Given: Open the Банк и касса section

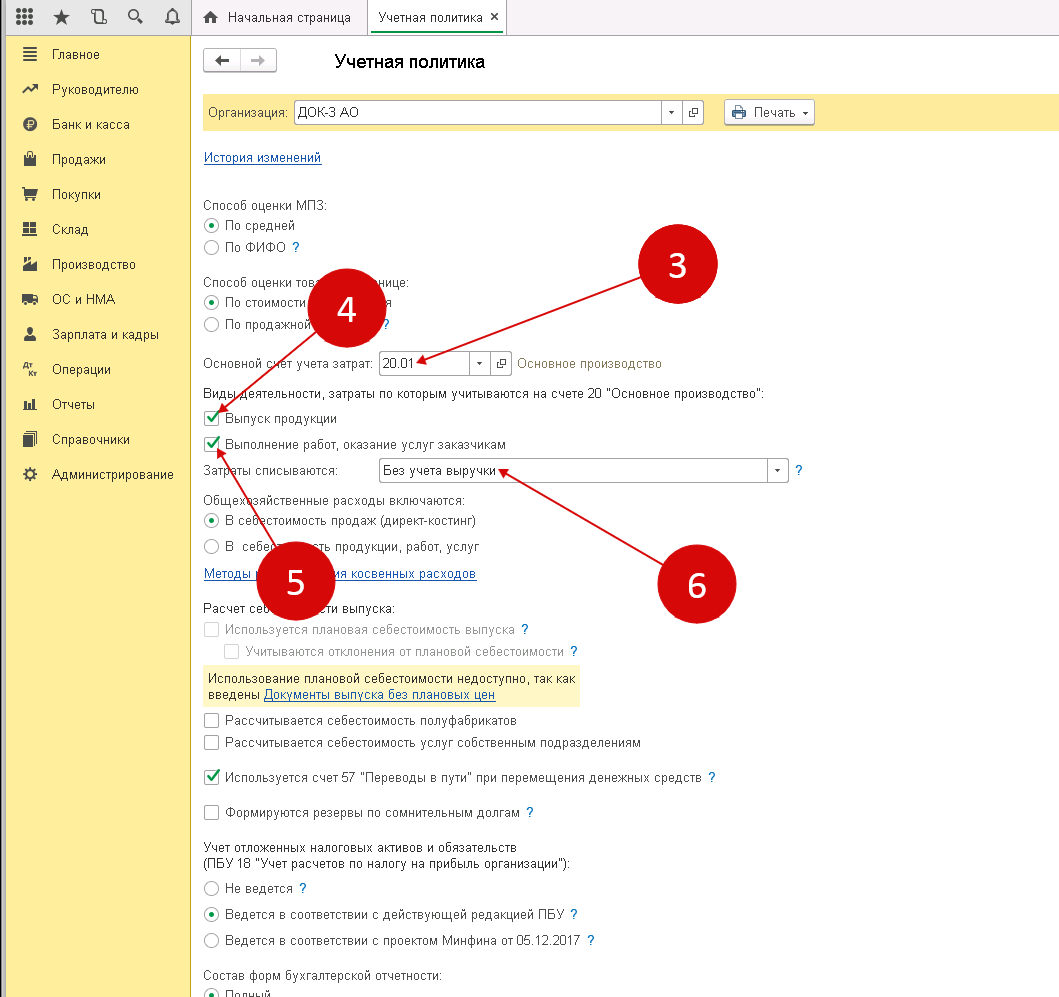Looking at the screenshot, I should (x=90, y=125).
